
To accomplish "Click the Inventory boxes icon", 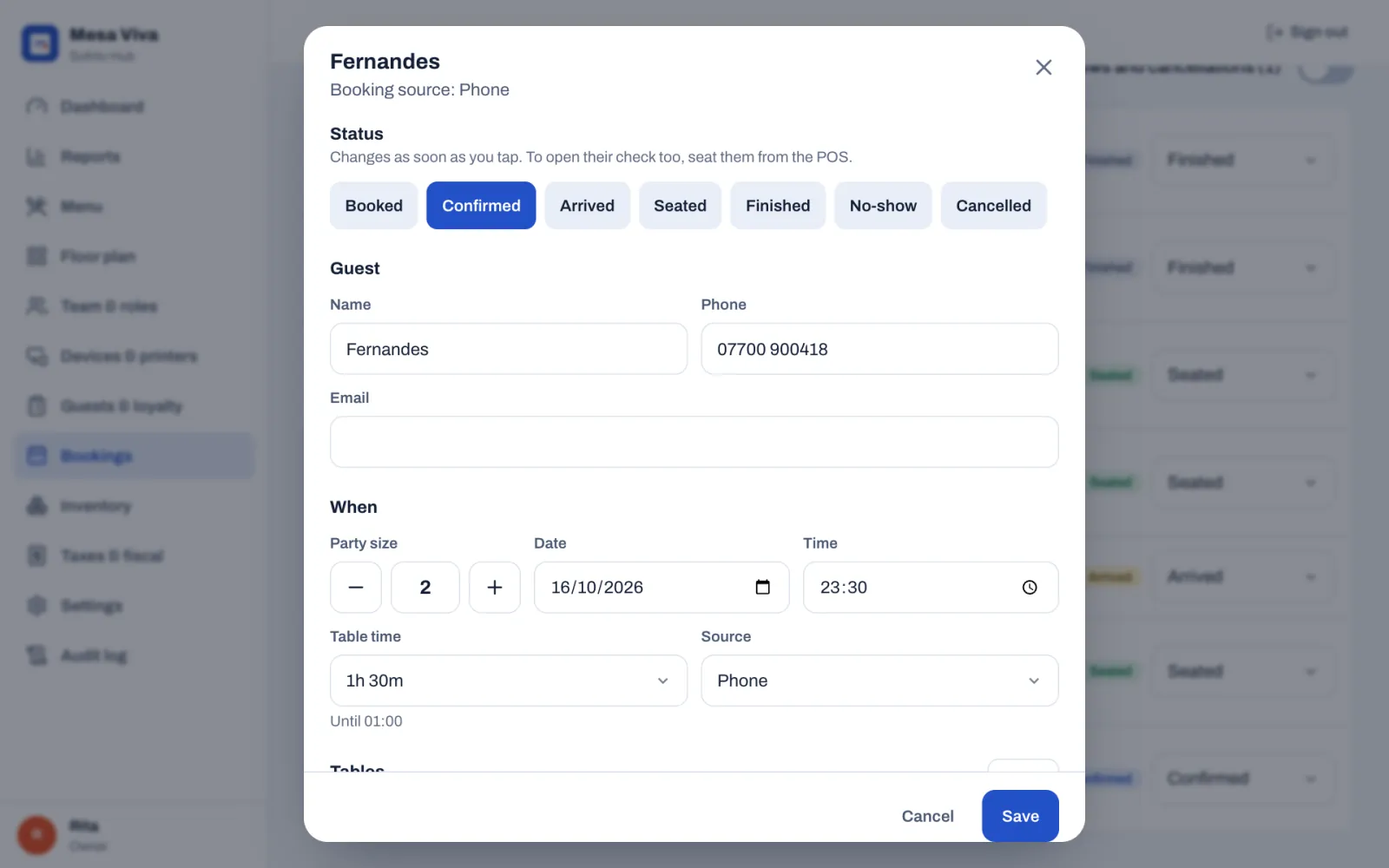I will click(36, 506).
